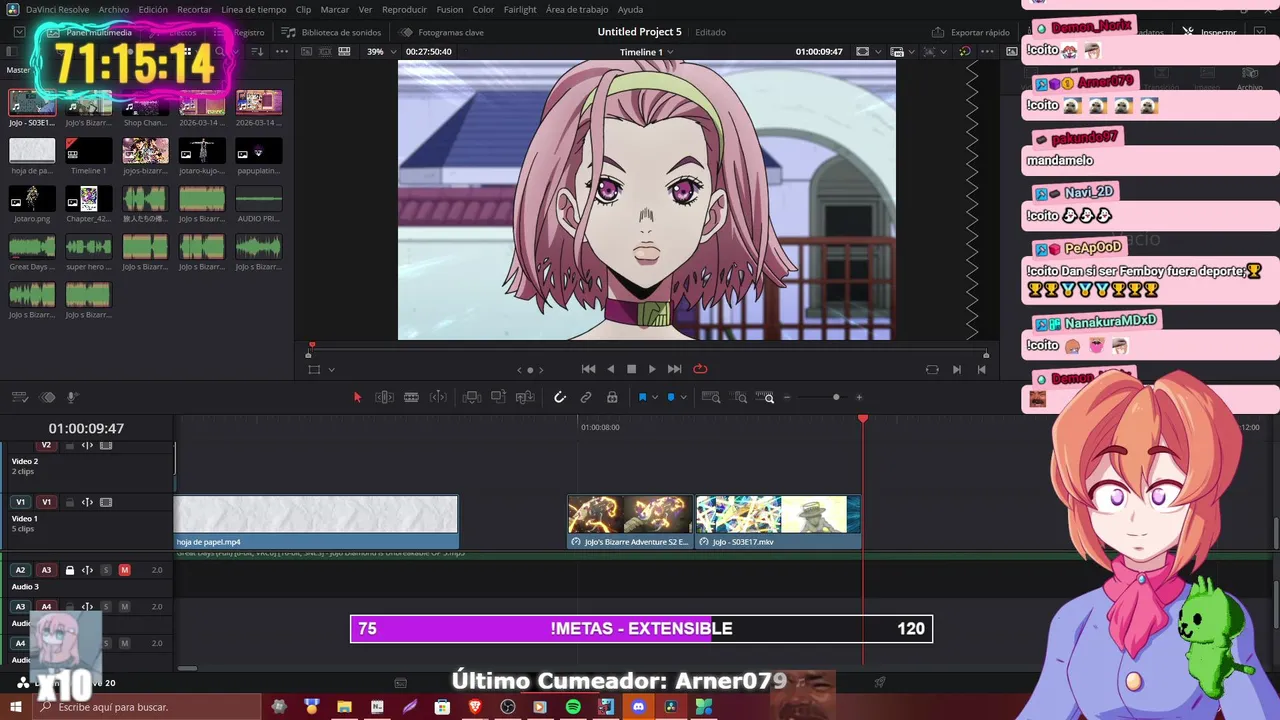Click the Full Extent Zoom icon
The width and height of the screenshot is (1280, 720).
[x=711, y=397]
